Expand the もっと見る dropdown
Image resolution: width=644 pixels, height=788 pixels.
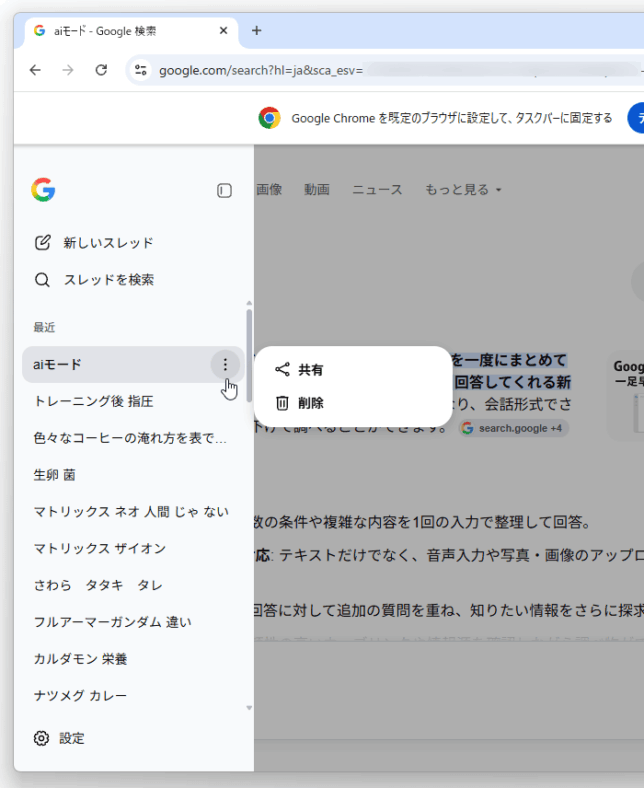[463, 189]
